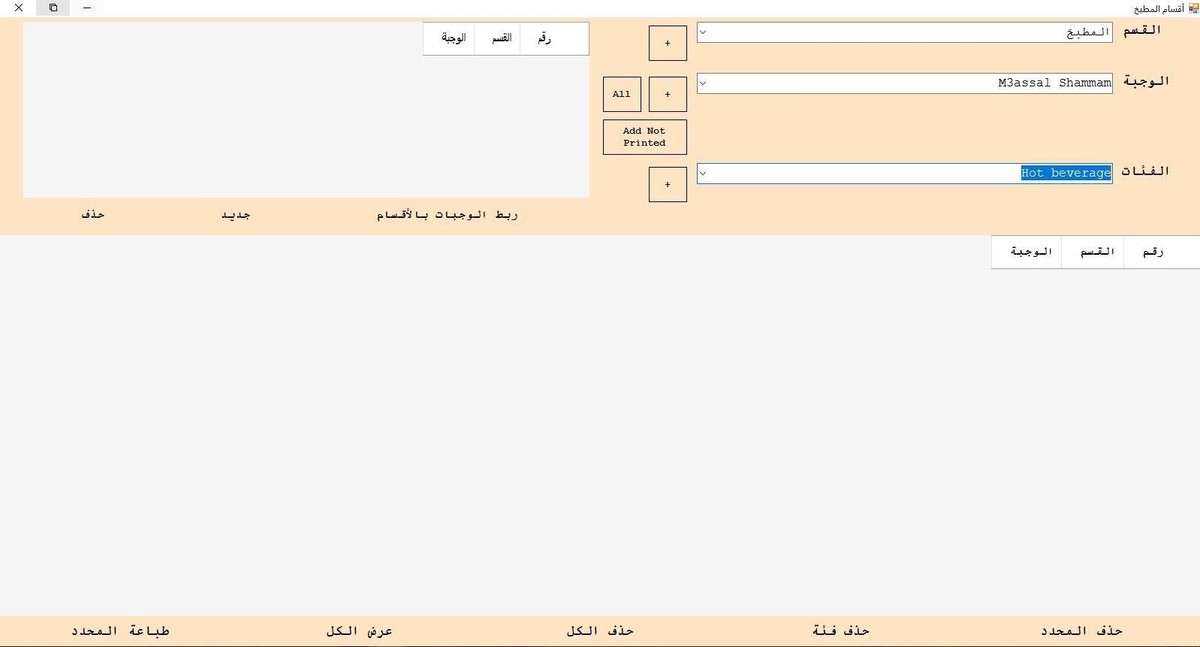Restore the window using the title bar button

pos(53,7)
